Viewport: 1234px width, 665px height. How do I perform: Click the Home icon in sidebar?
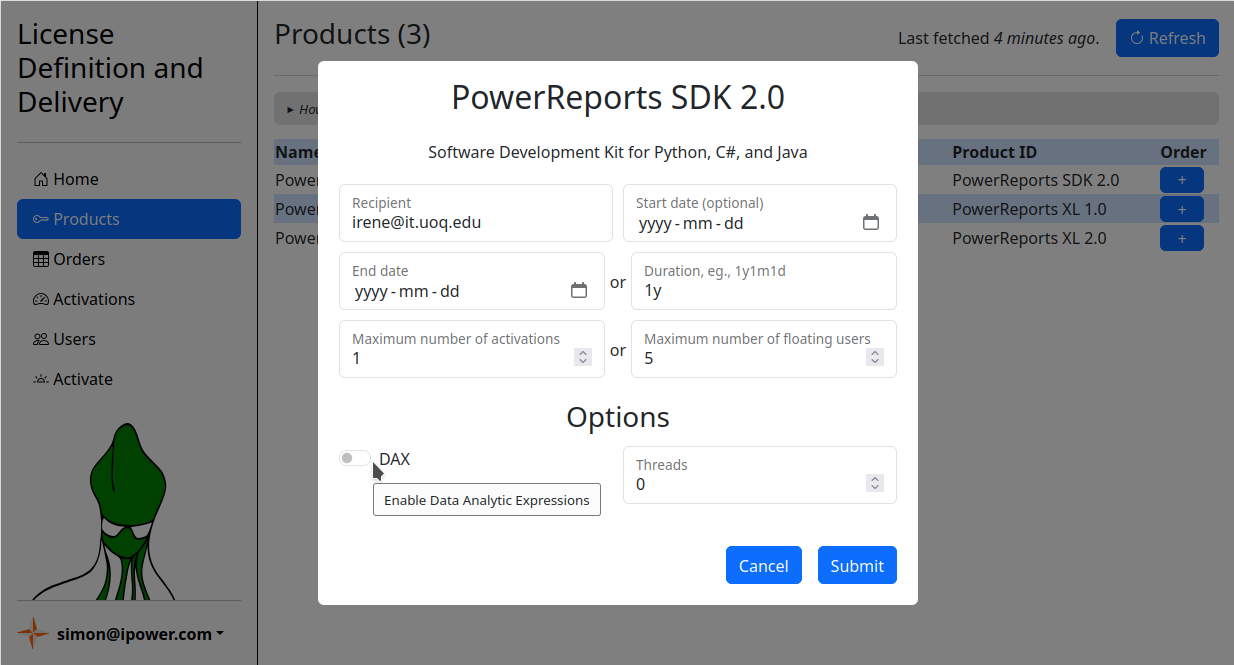click(40, 180)
